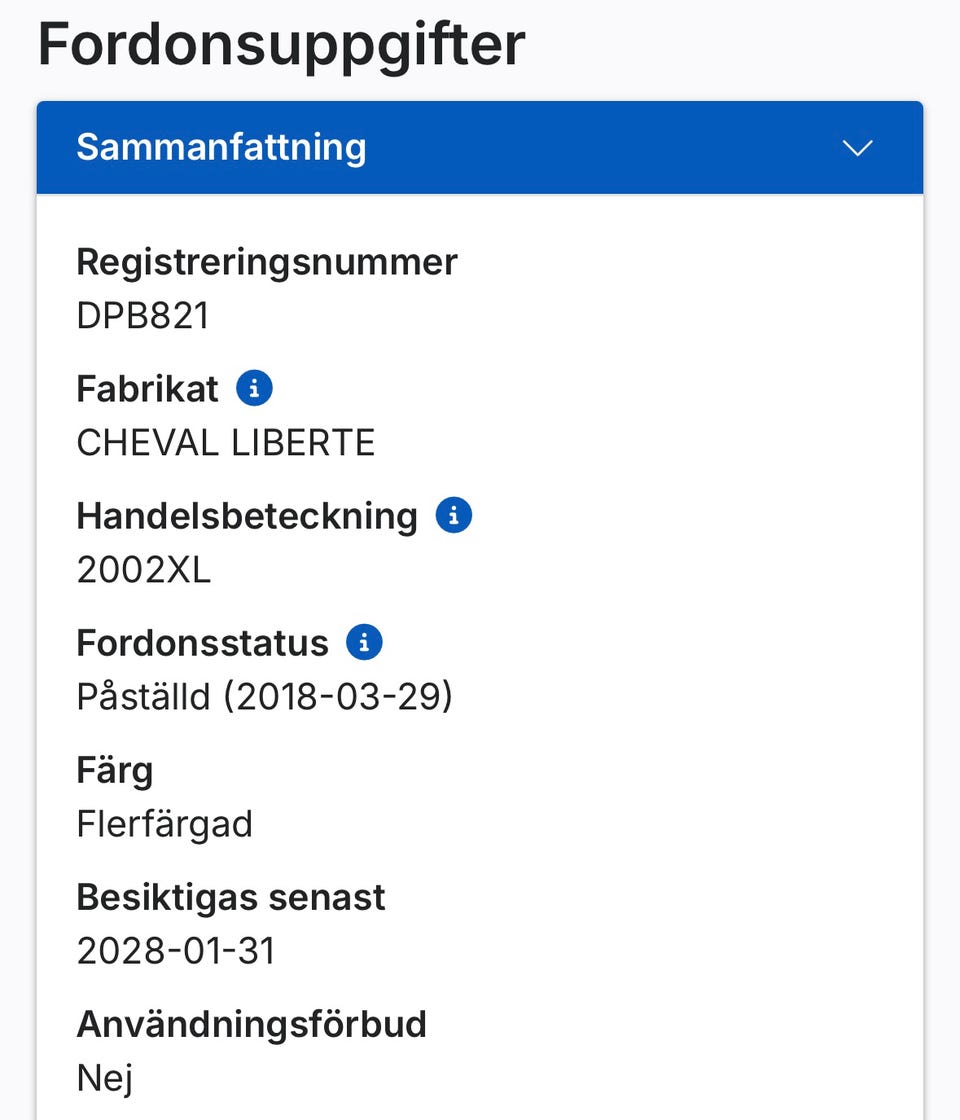960x1120 pixels.
Task: Open the Fabrikat info icon
Action: (x=254, y=388)
